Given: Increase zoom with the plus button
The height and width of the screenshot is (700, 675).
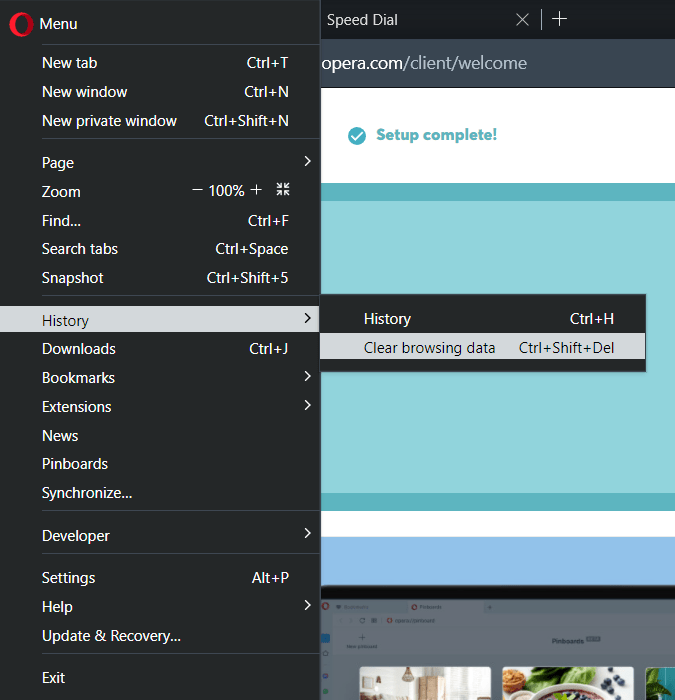Looking at the screenshot, I should coord(256,190).
